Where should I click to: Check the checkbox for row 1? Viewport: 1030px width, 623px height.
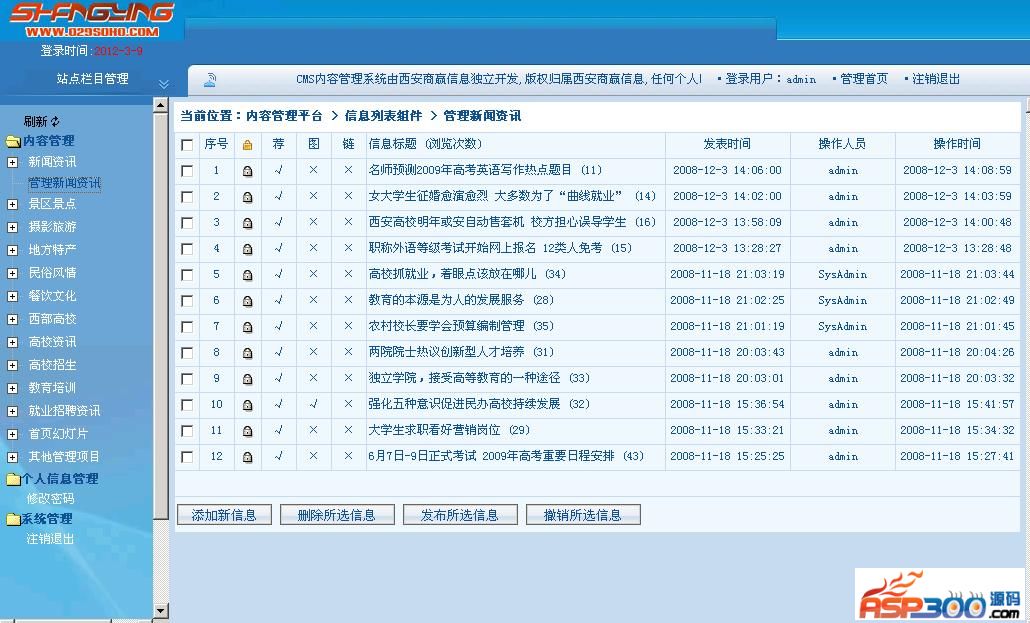pyautogui.click(x=187, y=171)
